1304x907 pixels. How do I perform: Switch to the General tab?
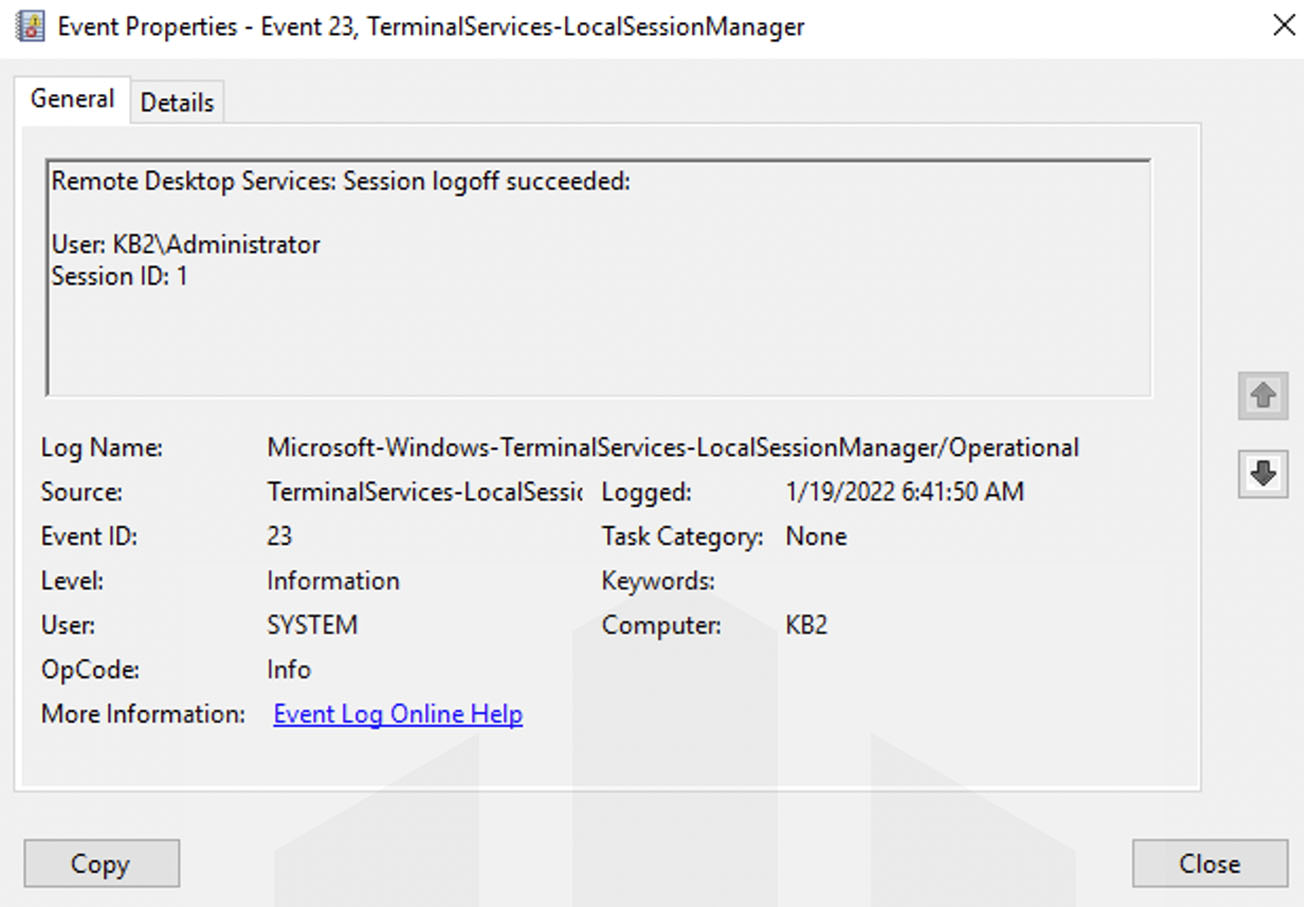71,98
